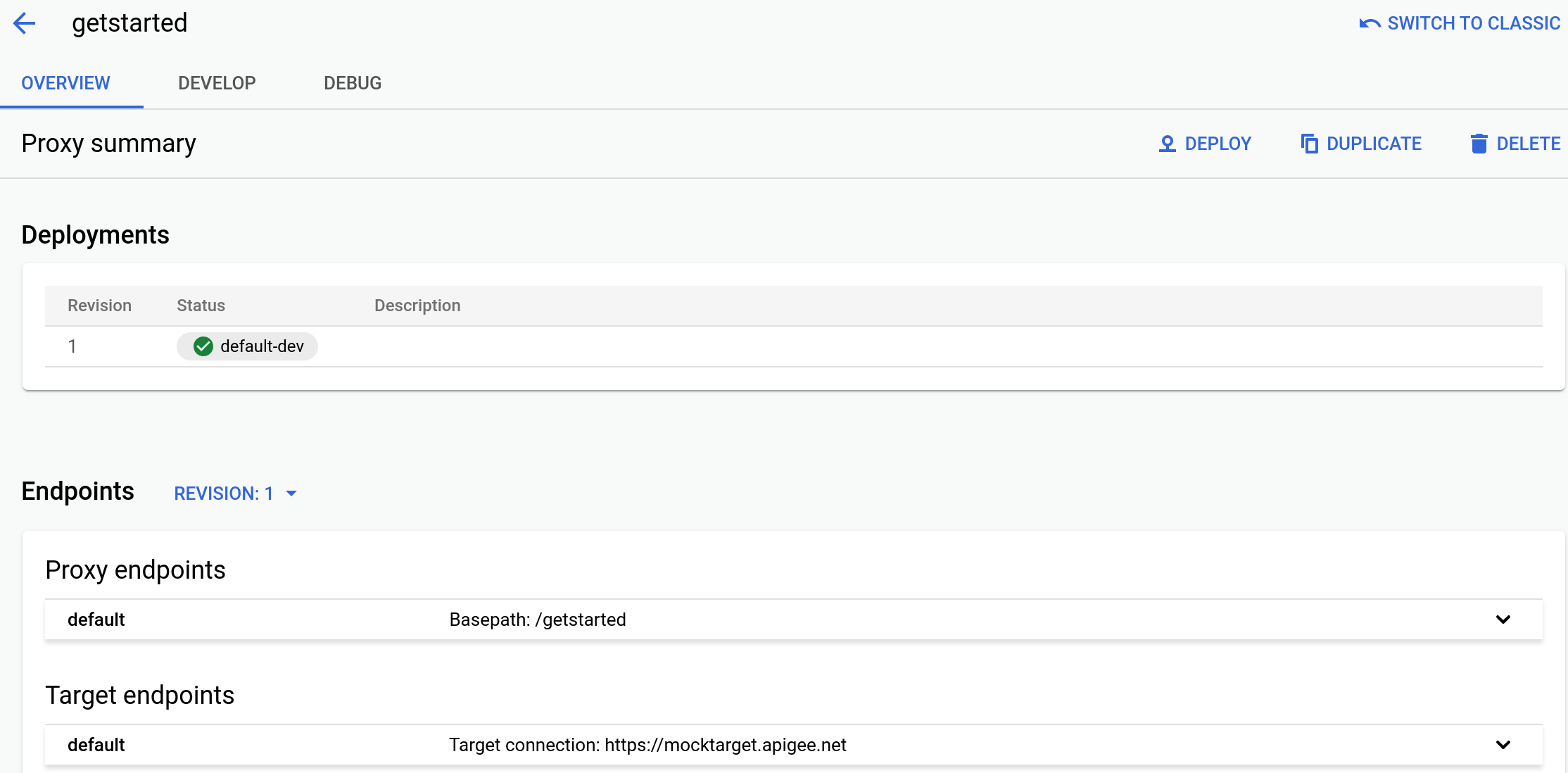Image resolution: width=1568 pixels, height=773 pixels.
Task: Select the Overview tab
Action: pyautogui.click(x=66, y=83)
